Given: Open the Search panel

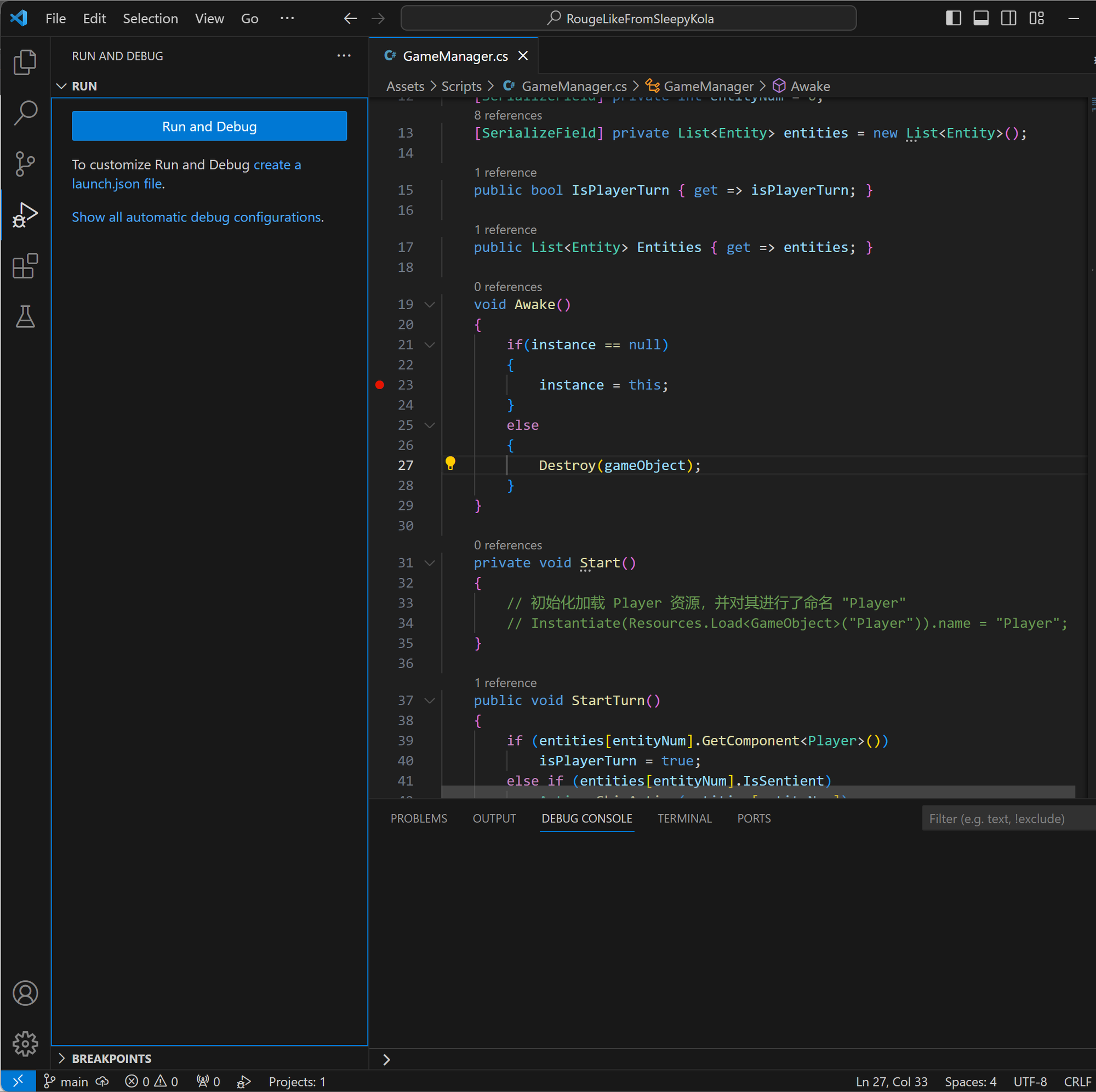Looking at the screenshot, I should point(25,112).
